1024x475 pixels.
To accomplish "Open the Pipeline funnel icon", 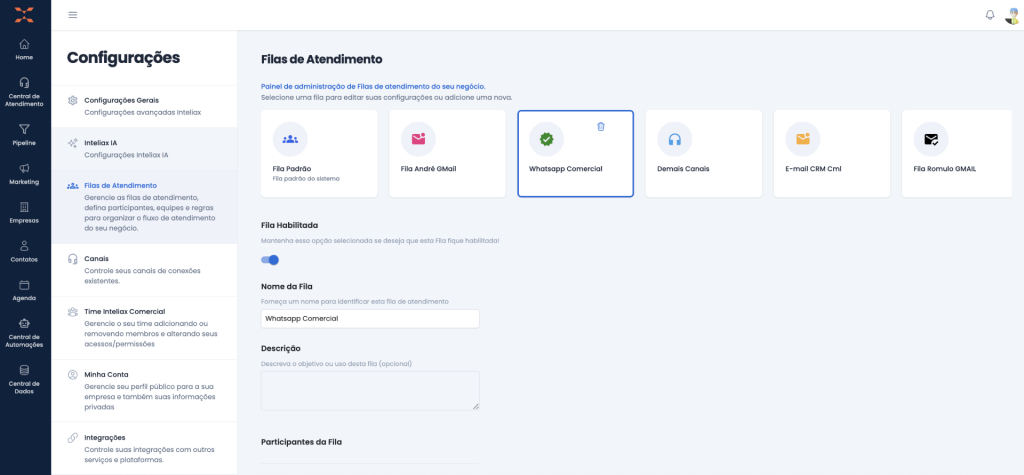I will 24,134.
